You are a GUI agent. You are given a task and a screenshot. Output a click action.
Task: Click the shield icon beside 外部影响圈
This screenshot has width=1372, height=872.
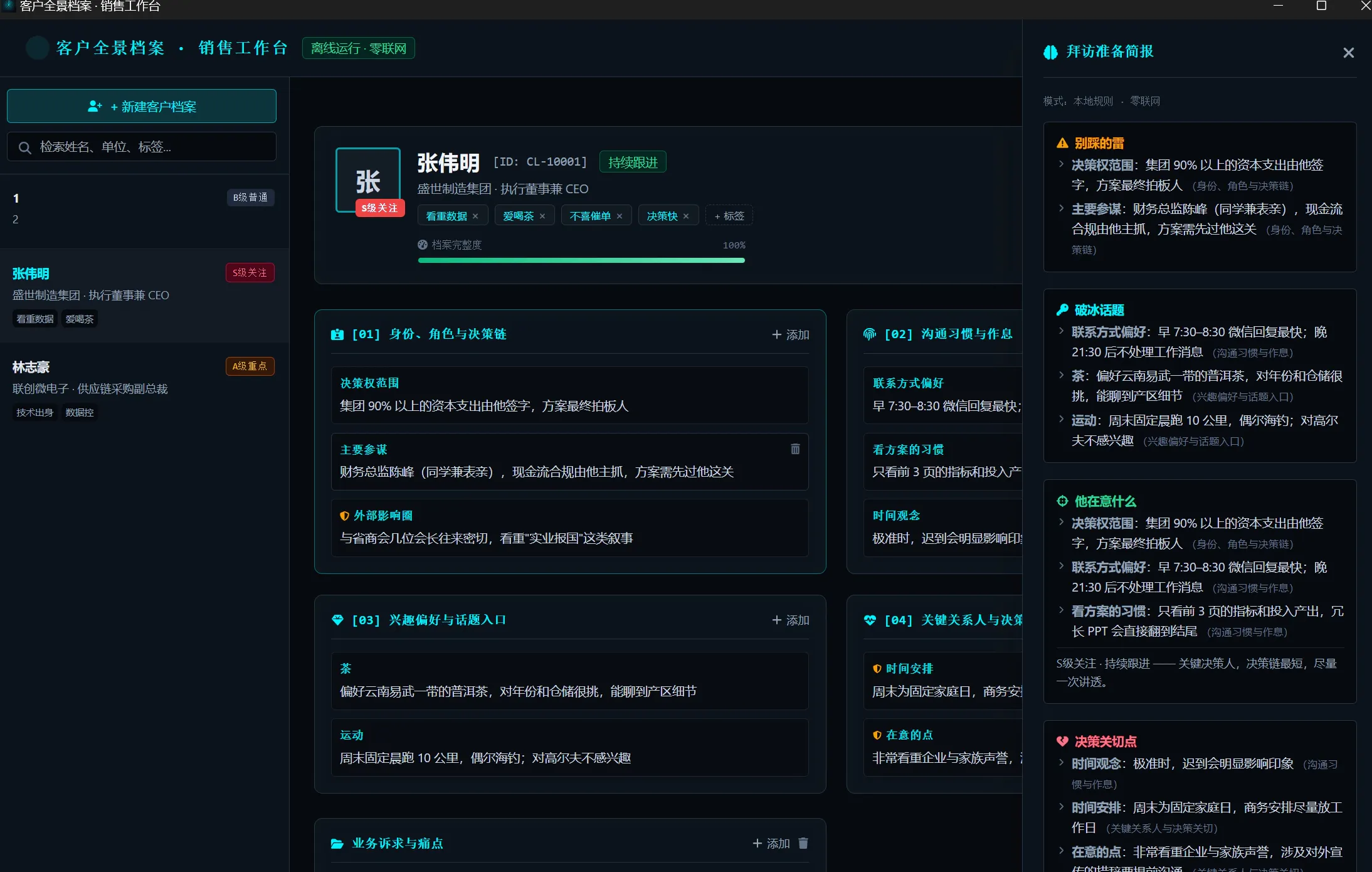344,516
